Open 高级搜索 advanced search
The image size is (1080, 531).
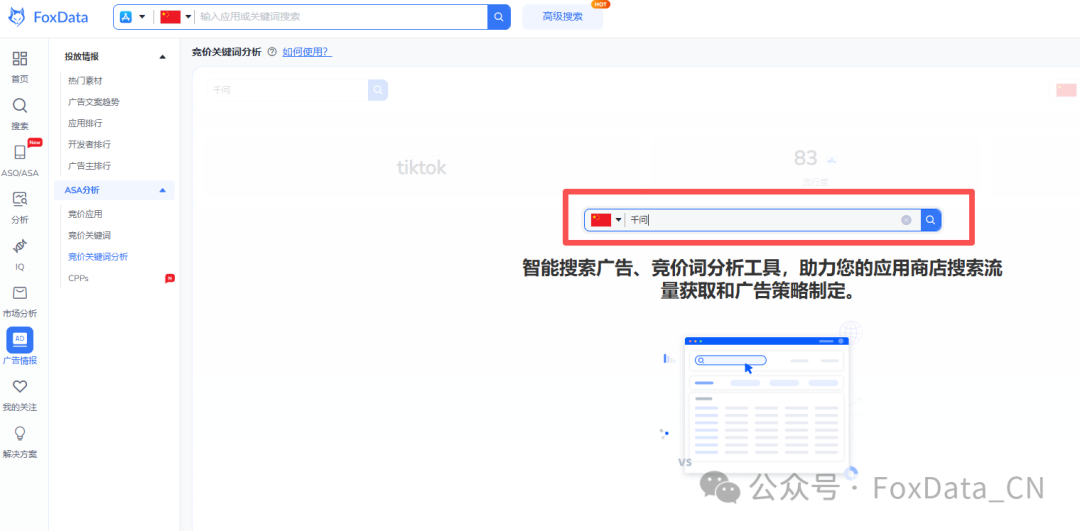[x=563, y=17]
